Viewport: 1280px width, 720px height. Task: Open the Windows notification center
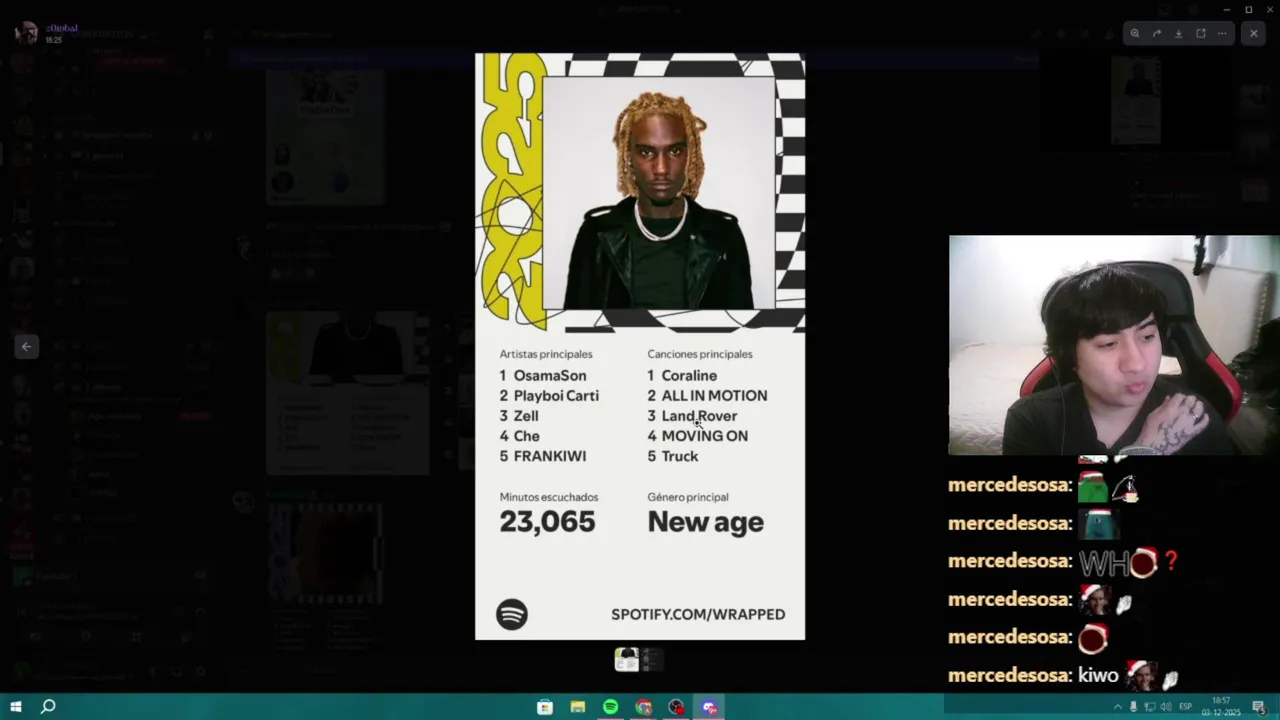pos(1259,707)
